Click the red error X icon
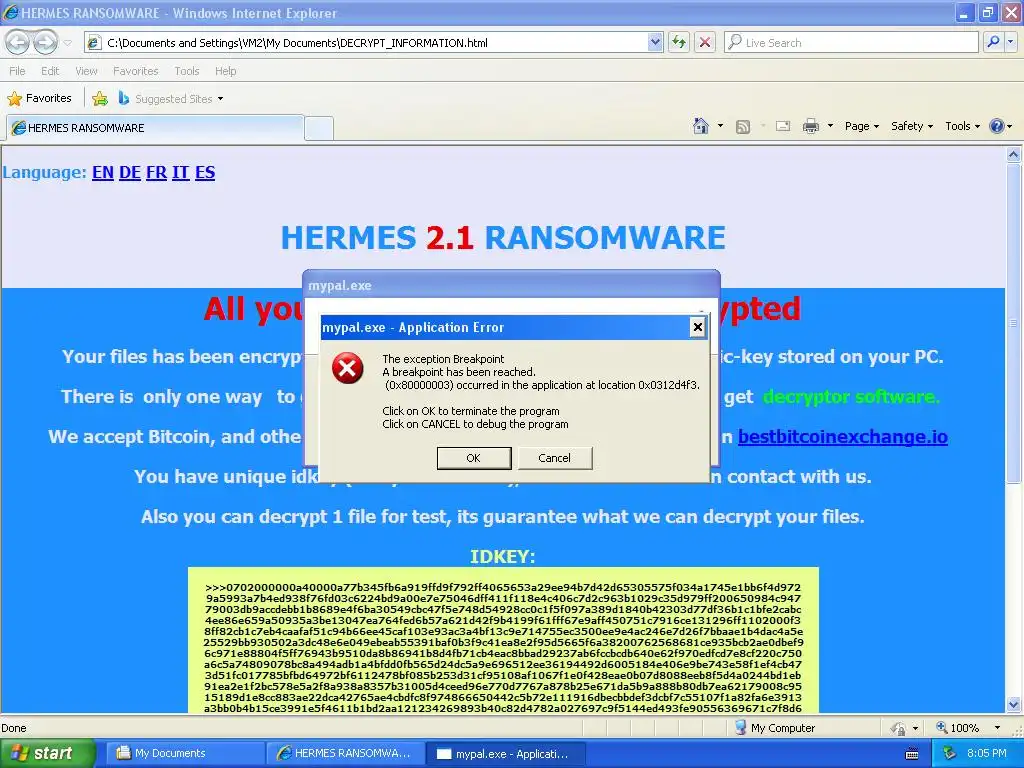1024x768 pixels. click(347, 368)
